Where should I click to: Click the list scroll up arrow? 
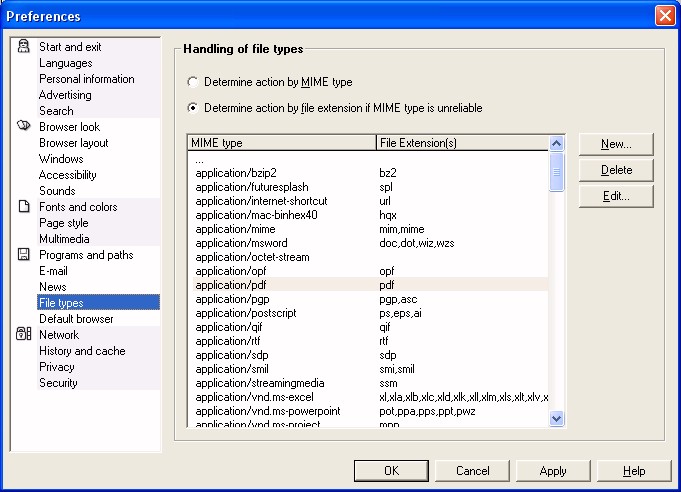click(556, 143)
